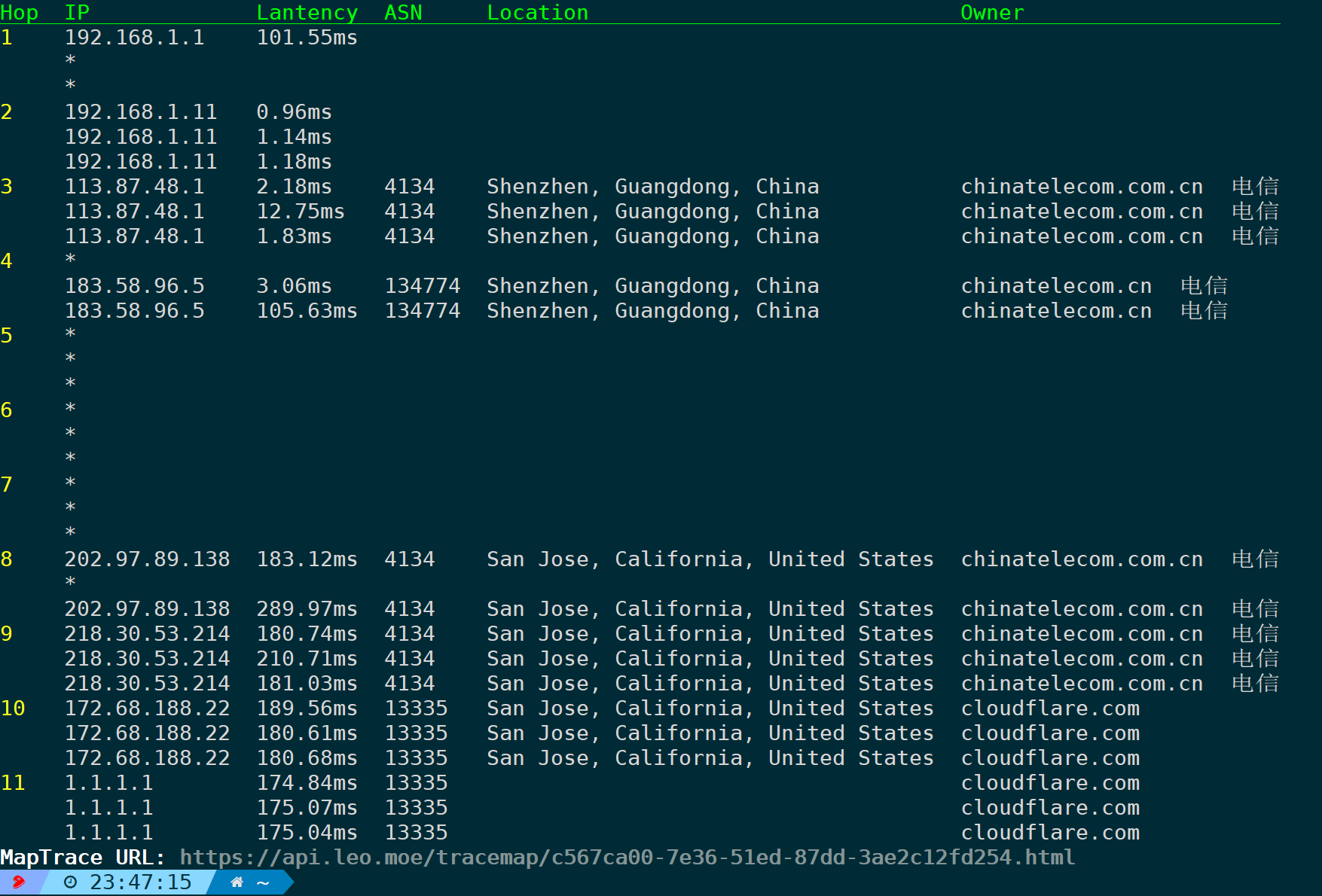Select hop number 11
This screenshot has width=1322, height=896.
(x=13, y=783)
